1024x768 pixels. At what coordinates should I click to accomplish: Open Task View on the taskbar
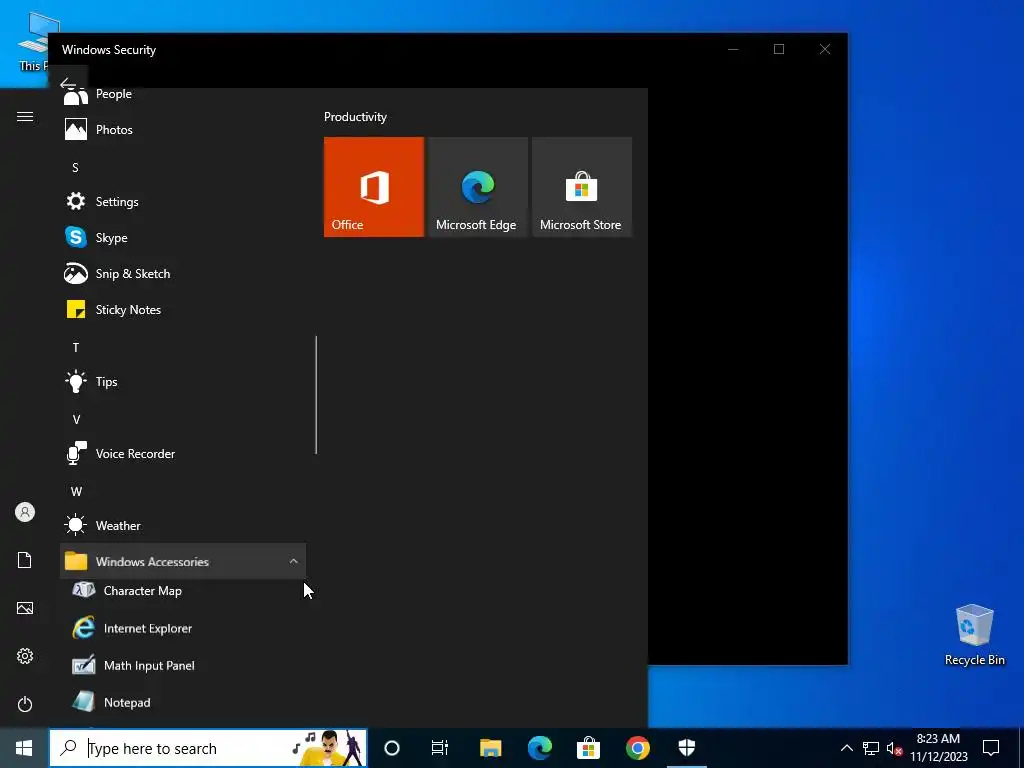[440, 748]
